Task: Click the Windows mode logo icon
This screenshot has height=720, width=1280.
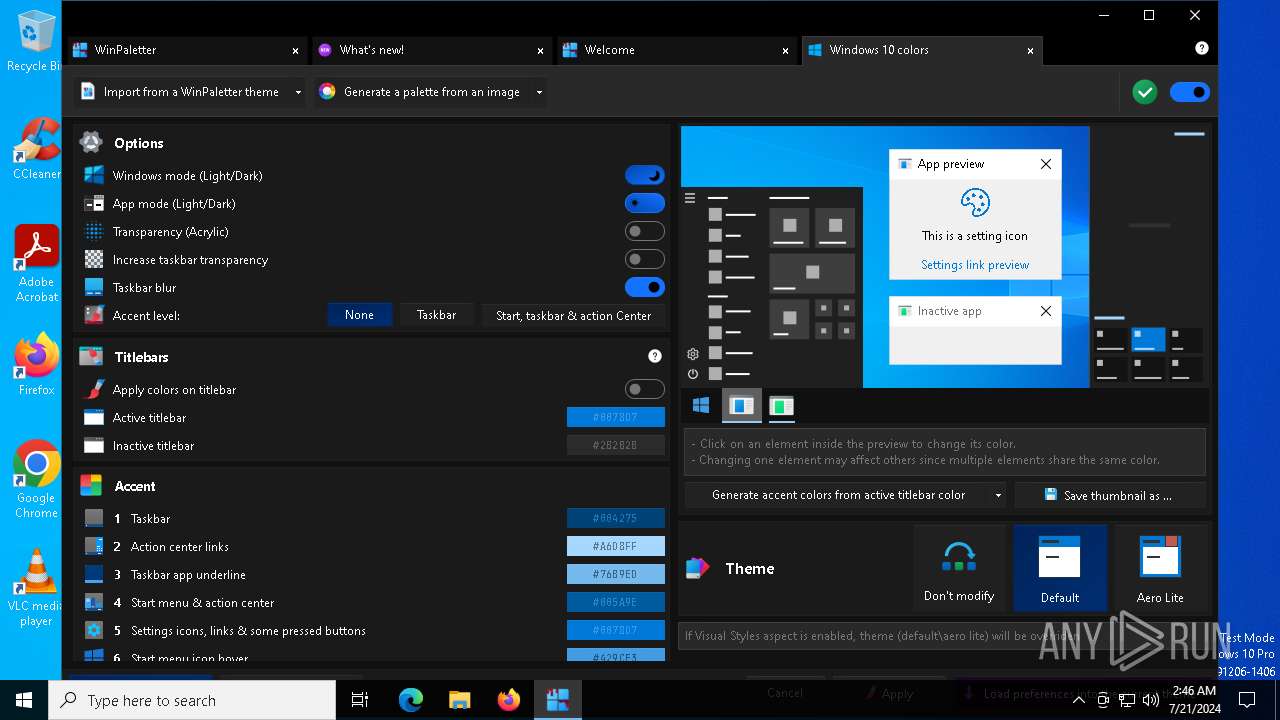Action: (x=94, y=175)
